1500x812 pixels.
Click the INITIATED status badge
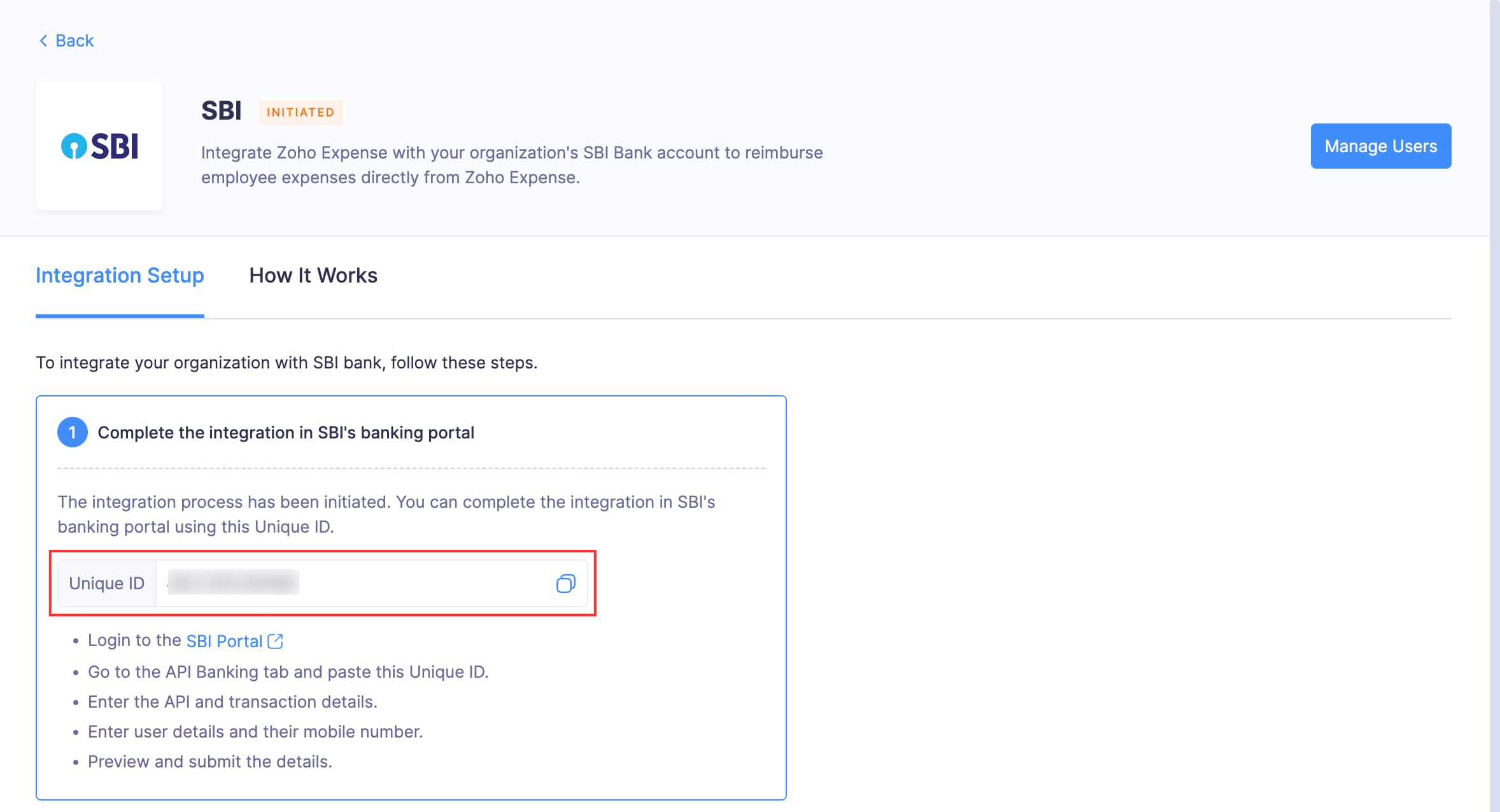coord(301,113)
